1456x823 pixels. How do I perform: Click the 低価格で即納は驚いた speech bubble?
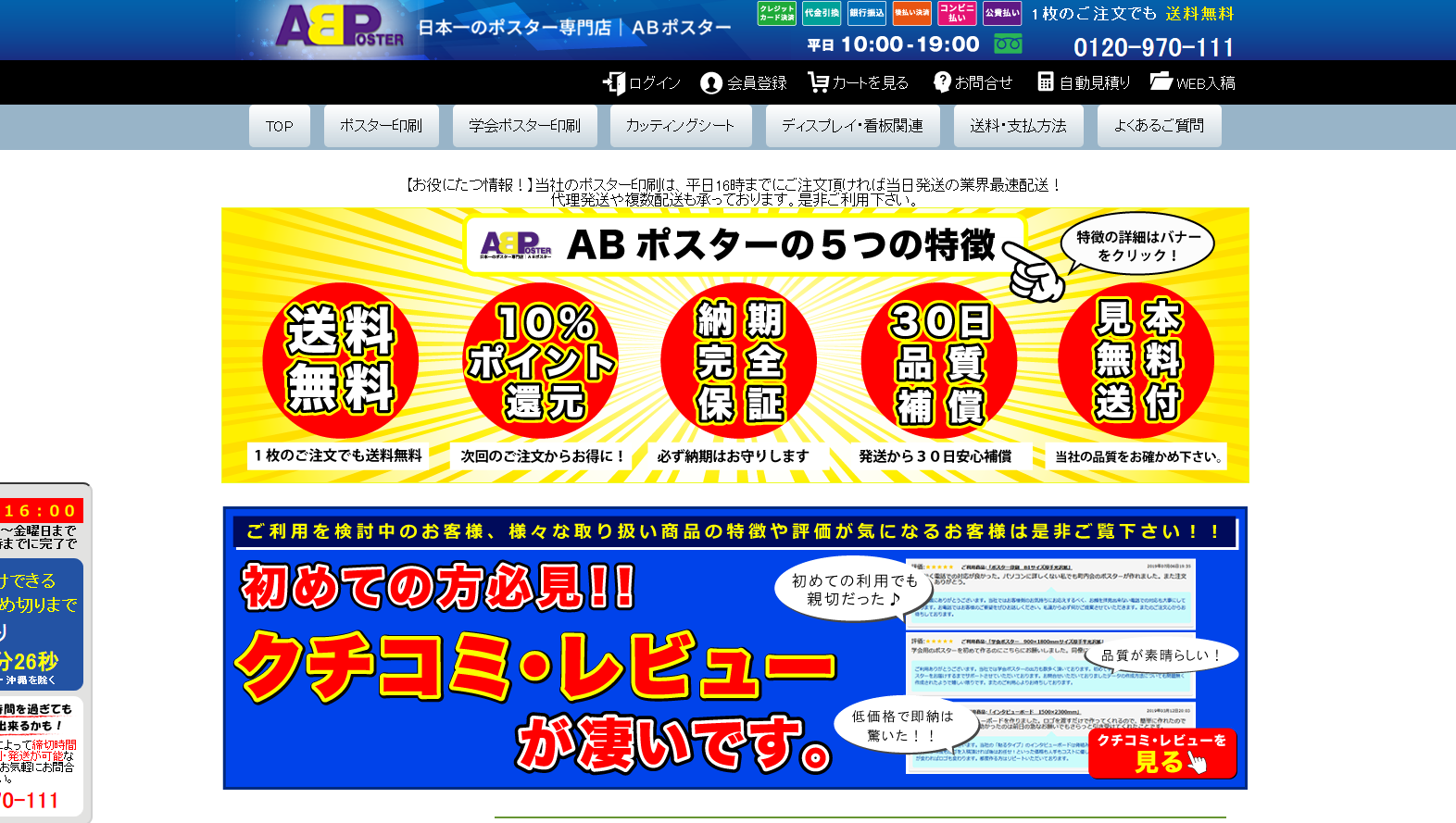pos(906,725)
